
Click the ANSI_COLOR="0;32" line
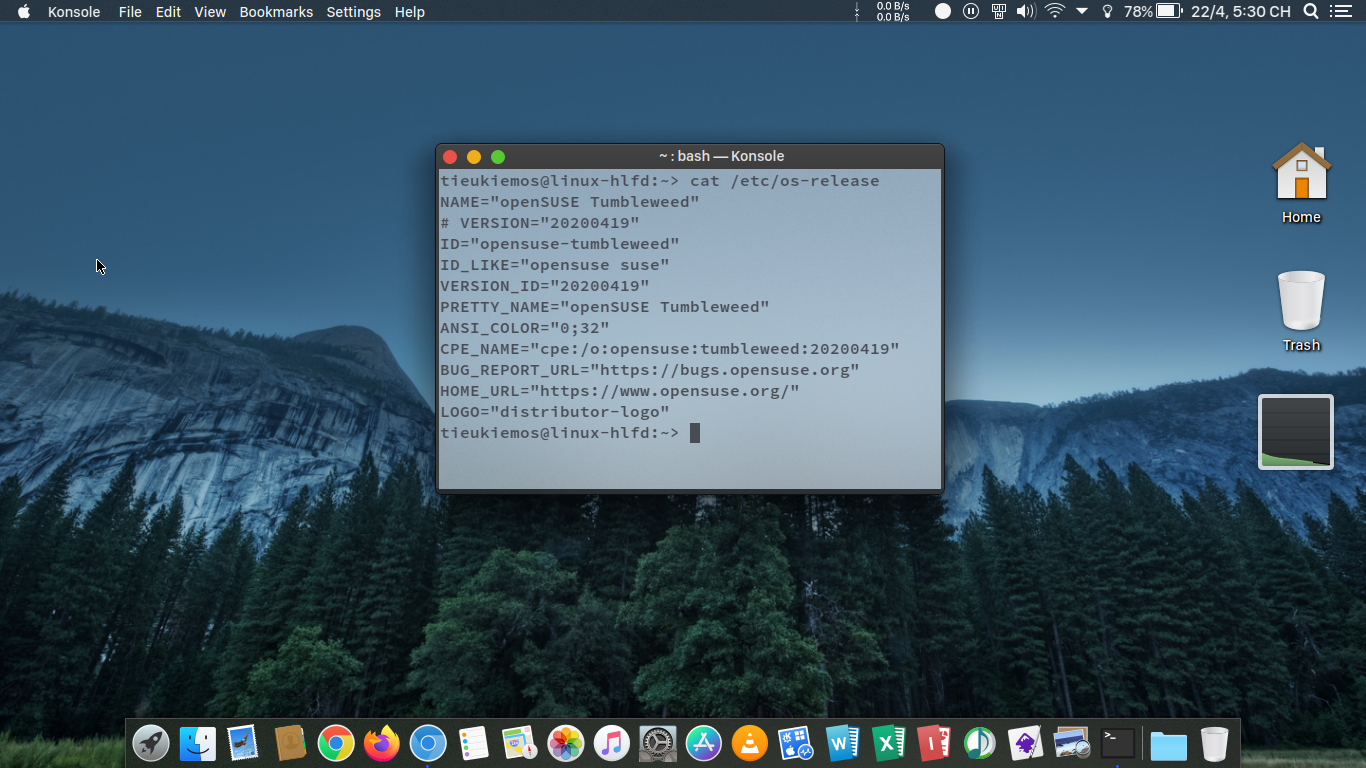point(525,328)
